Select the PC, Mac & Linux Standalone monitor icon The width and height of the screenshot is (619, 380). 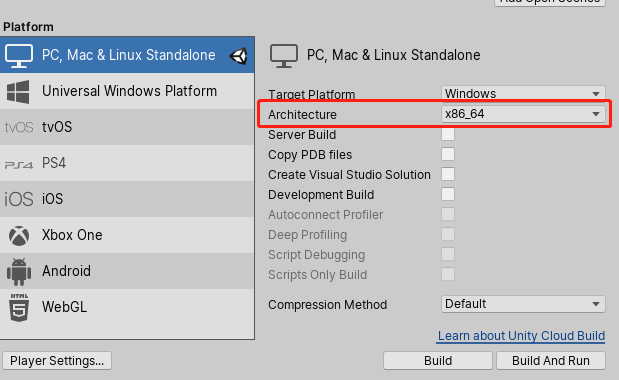pyautogui.click(x=19, y=56)
